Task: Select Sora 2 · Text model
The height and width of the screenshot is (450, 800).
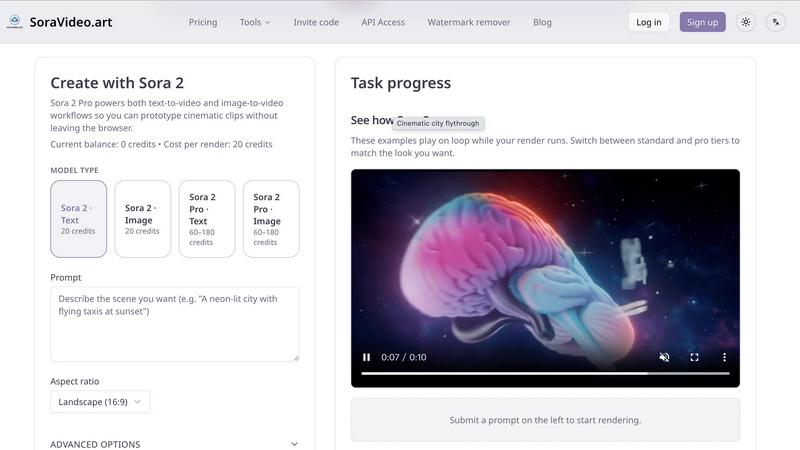Action: coord(79,219)
